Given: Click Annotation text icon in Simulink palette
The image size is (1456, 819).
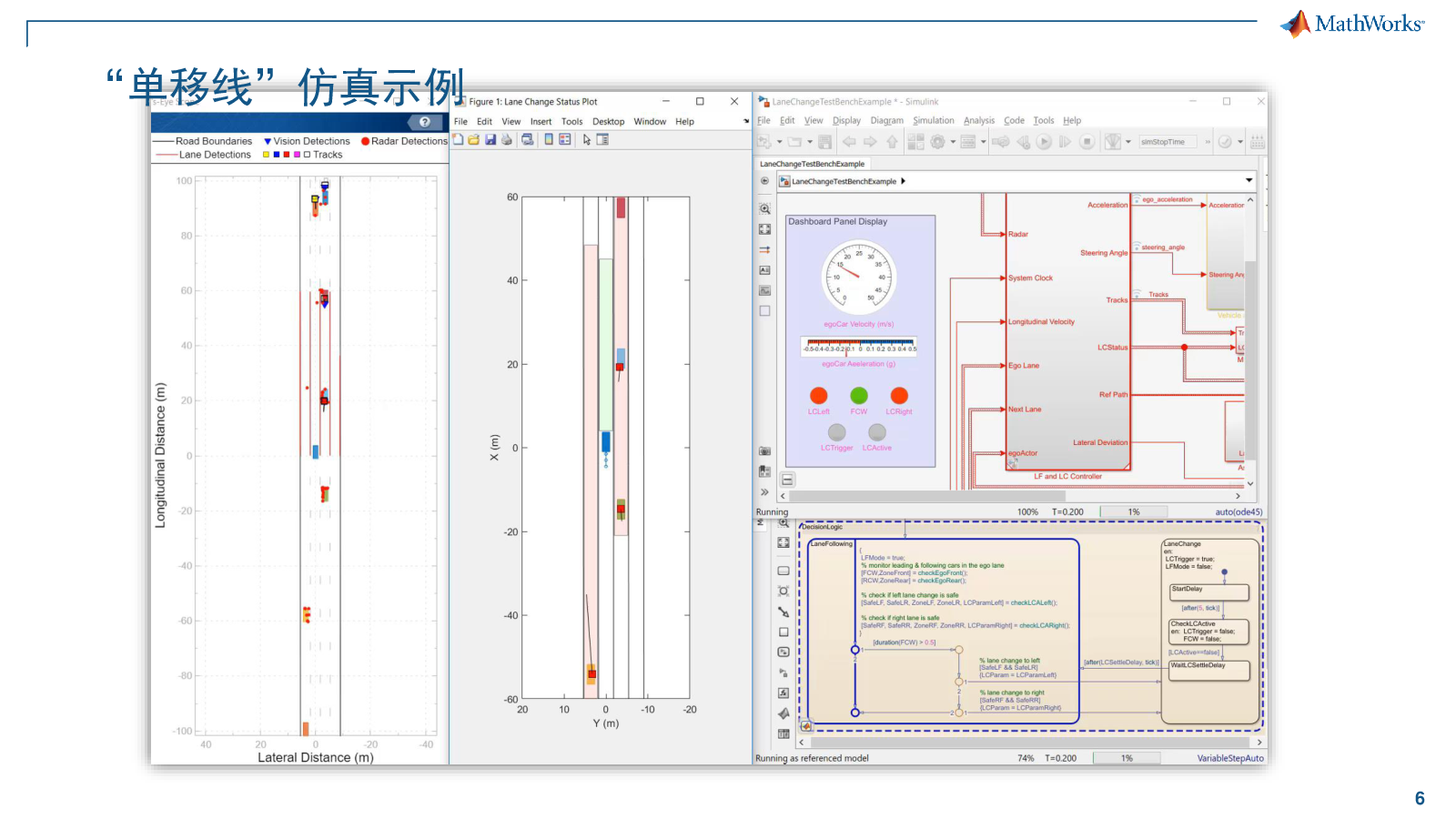Looking at the screenshot, I should 764,270.
